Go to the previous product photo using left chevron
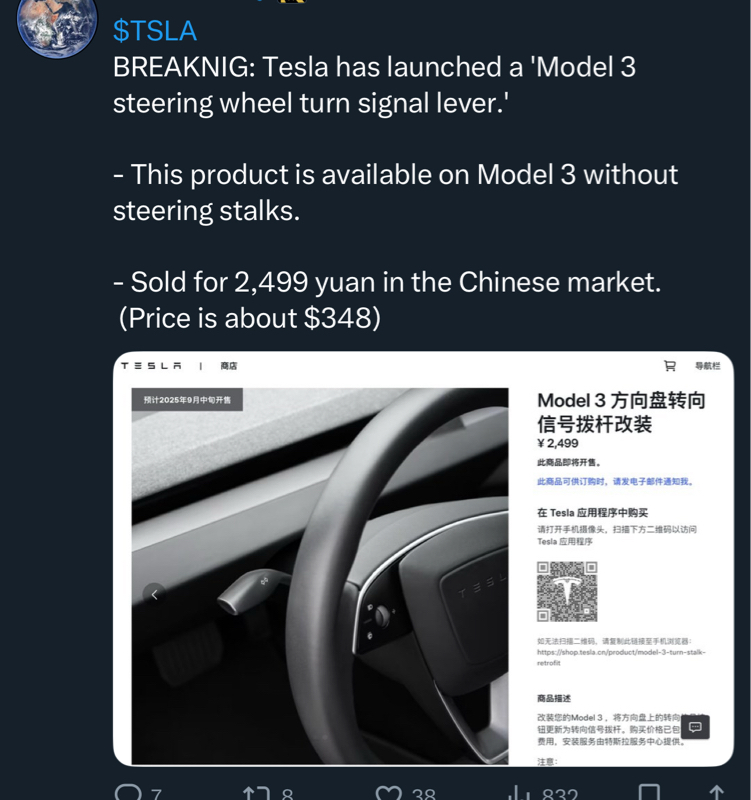This screenshot has height=800, width=751. [154, 594]
